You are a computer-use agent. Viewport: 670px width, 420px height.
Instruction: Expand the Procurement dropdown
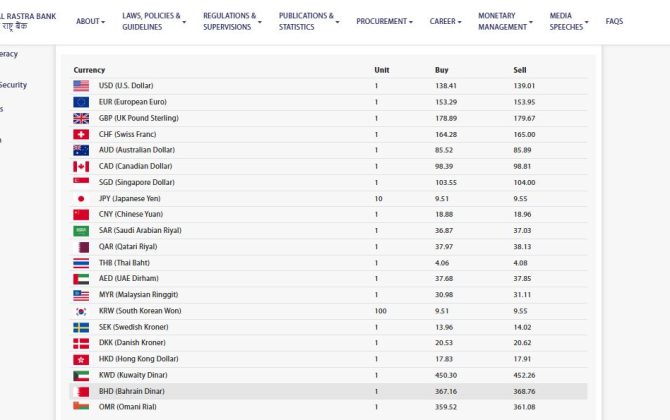pos(385,21)
